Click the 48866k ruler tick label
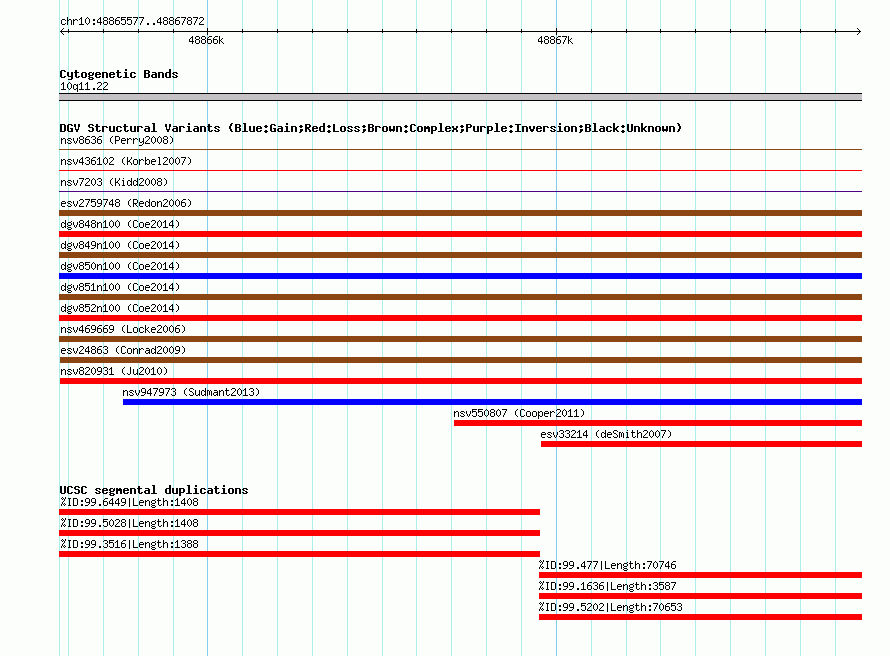This screenshot has width=890, height=656. (x=206, y=40)
